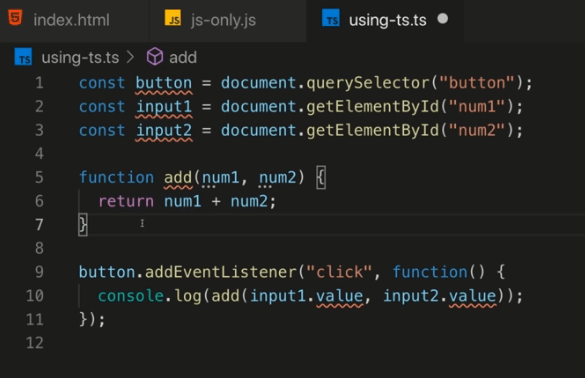The height and width of the screenshot is (378, 585).
Task: Click the opening brace on line 5
Action: click(321, 178)
